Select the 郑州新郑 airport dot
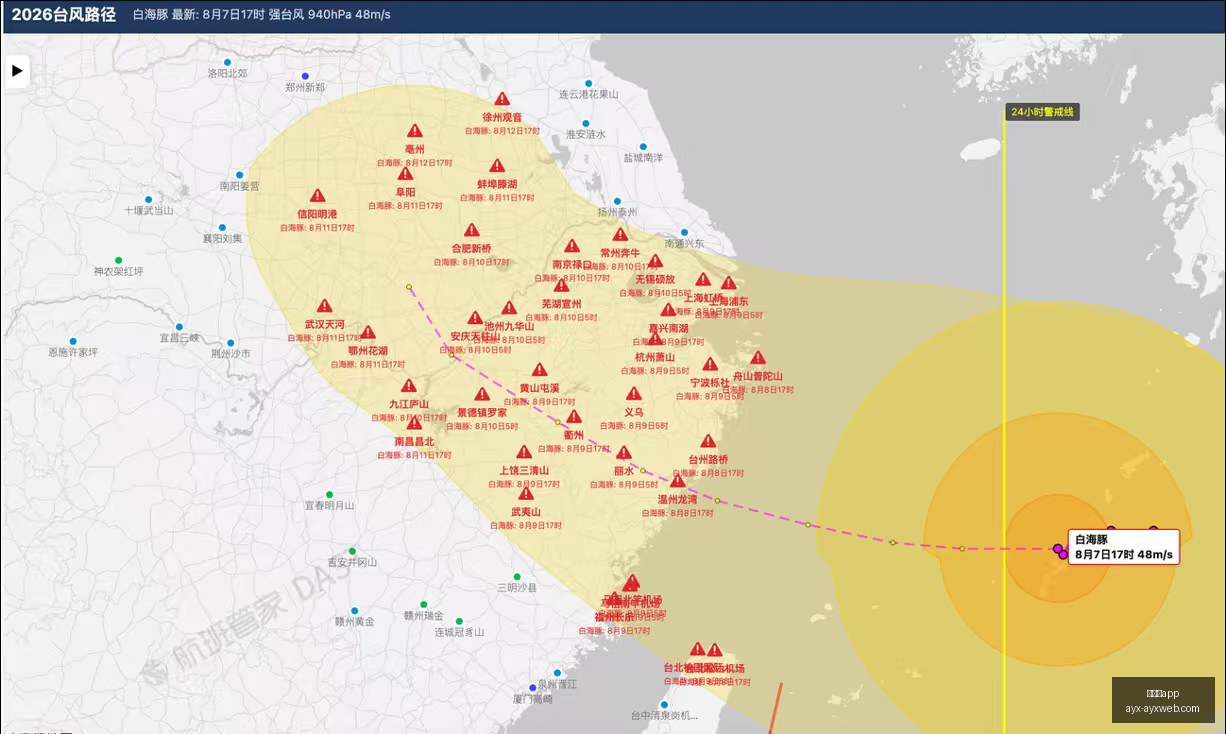The height and width of the screenshot is (734, 1226). [305, 76]
